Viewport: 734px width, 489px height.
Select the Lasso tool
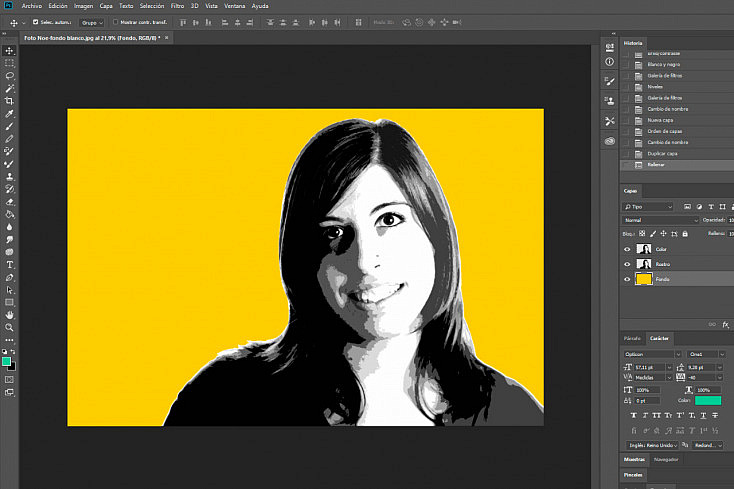point(9,76)
